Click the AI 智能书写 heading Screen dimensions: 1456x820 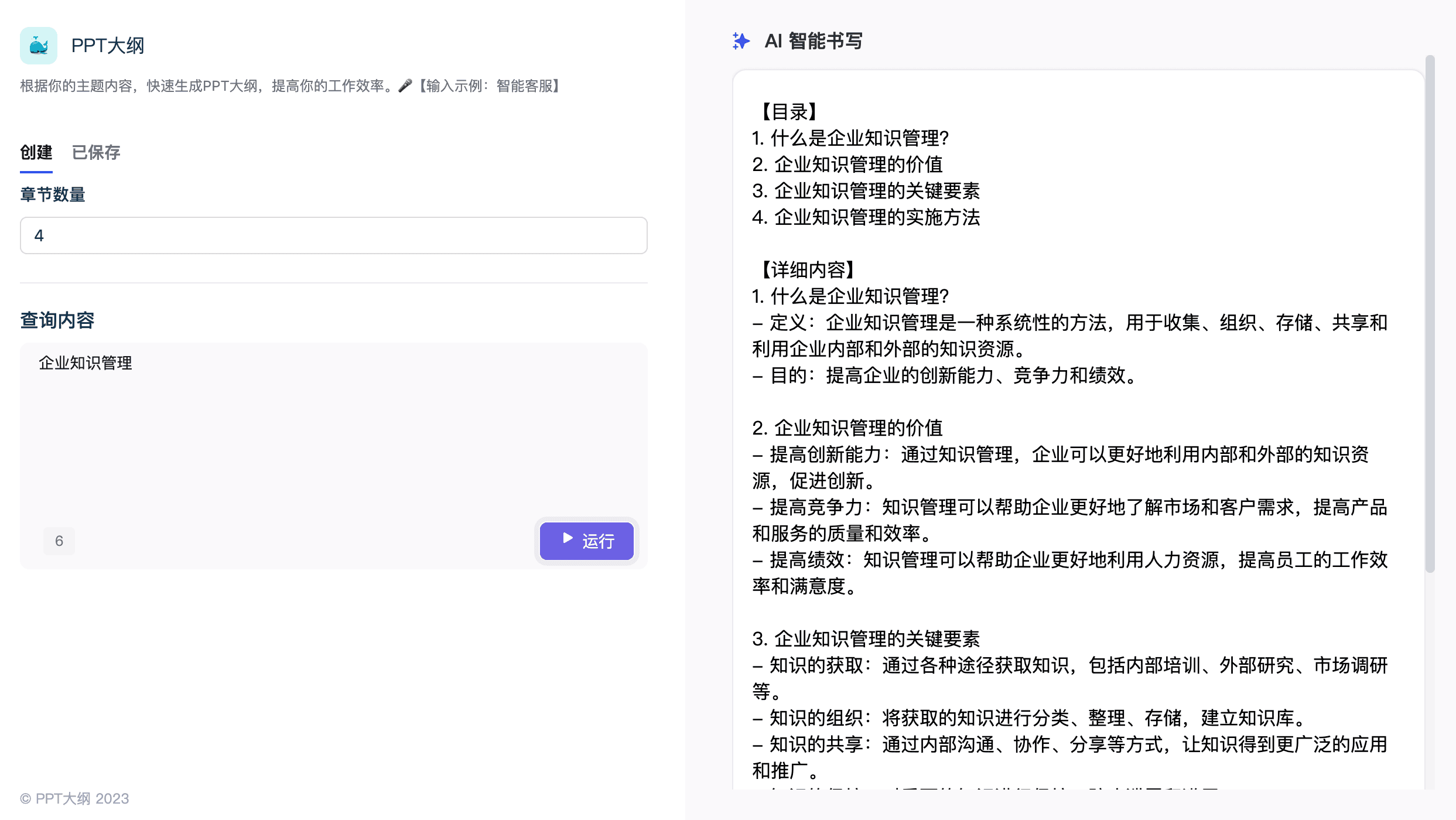813,41
